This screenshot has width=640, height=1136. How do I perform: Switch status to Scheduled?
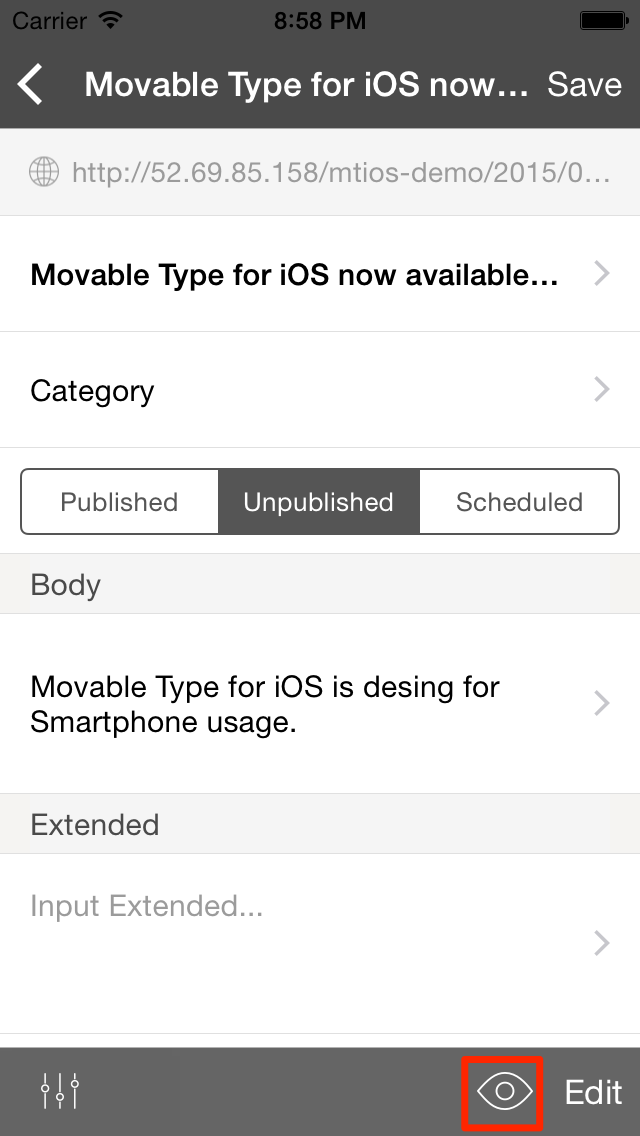click(519, 502)
